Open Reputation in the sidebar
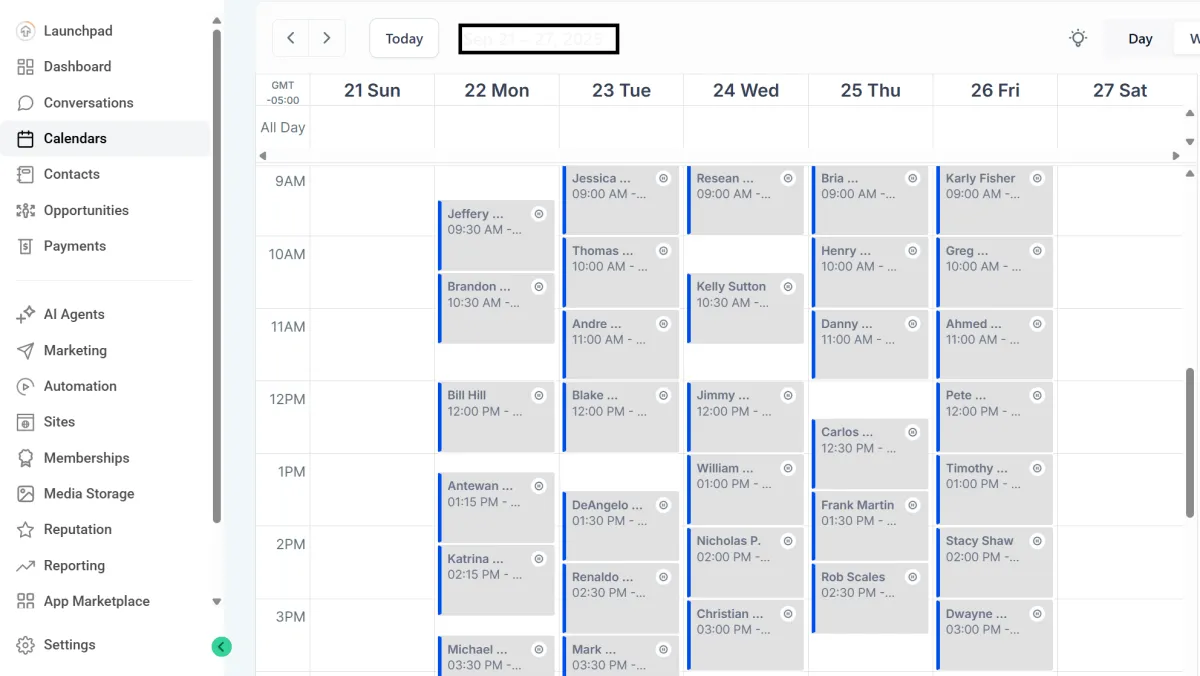The image size is (1200, 676). [x=77, y=529]
